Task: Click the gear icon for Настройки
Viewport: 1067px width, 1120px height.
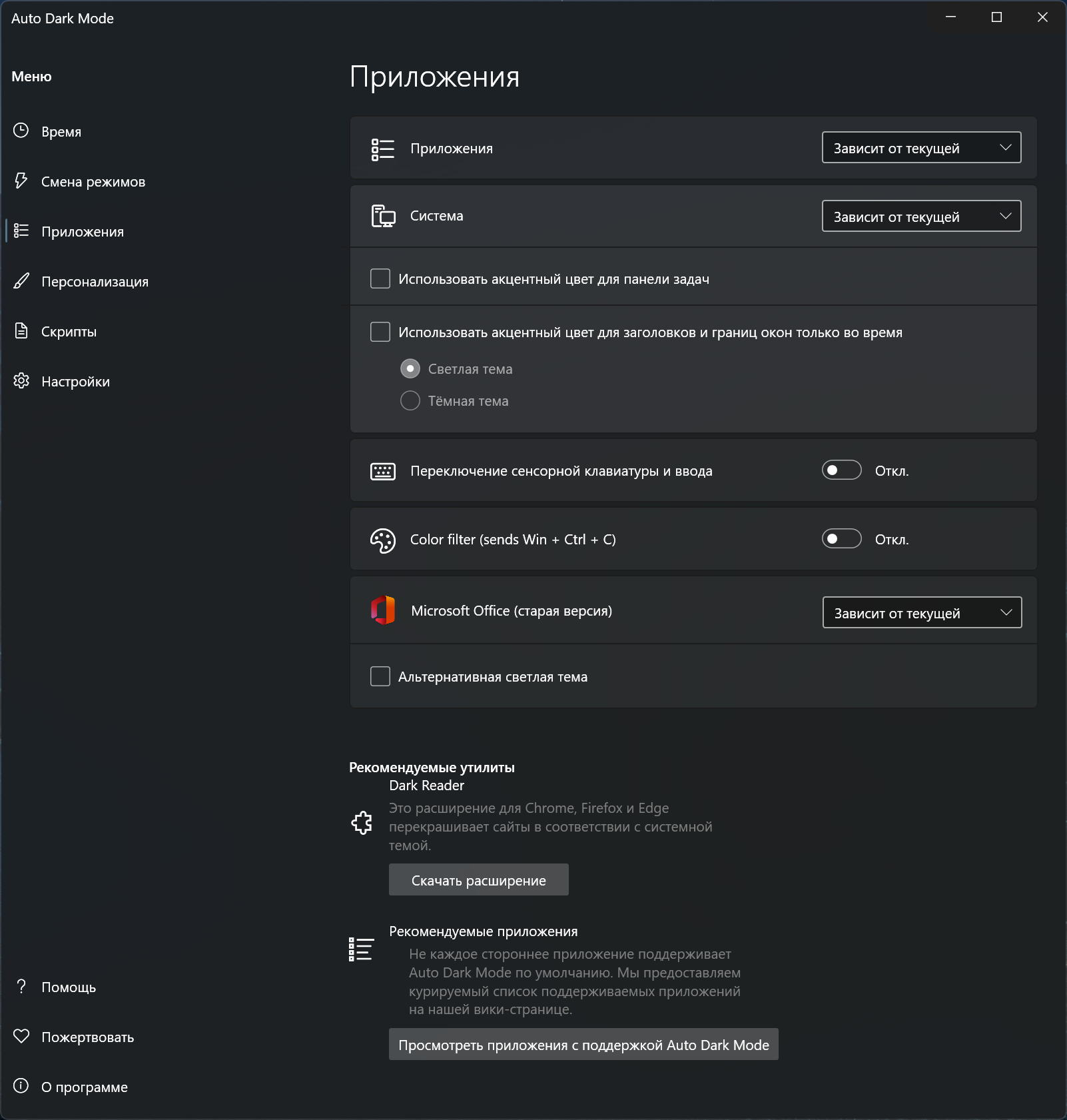Action: pos(21,381)
